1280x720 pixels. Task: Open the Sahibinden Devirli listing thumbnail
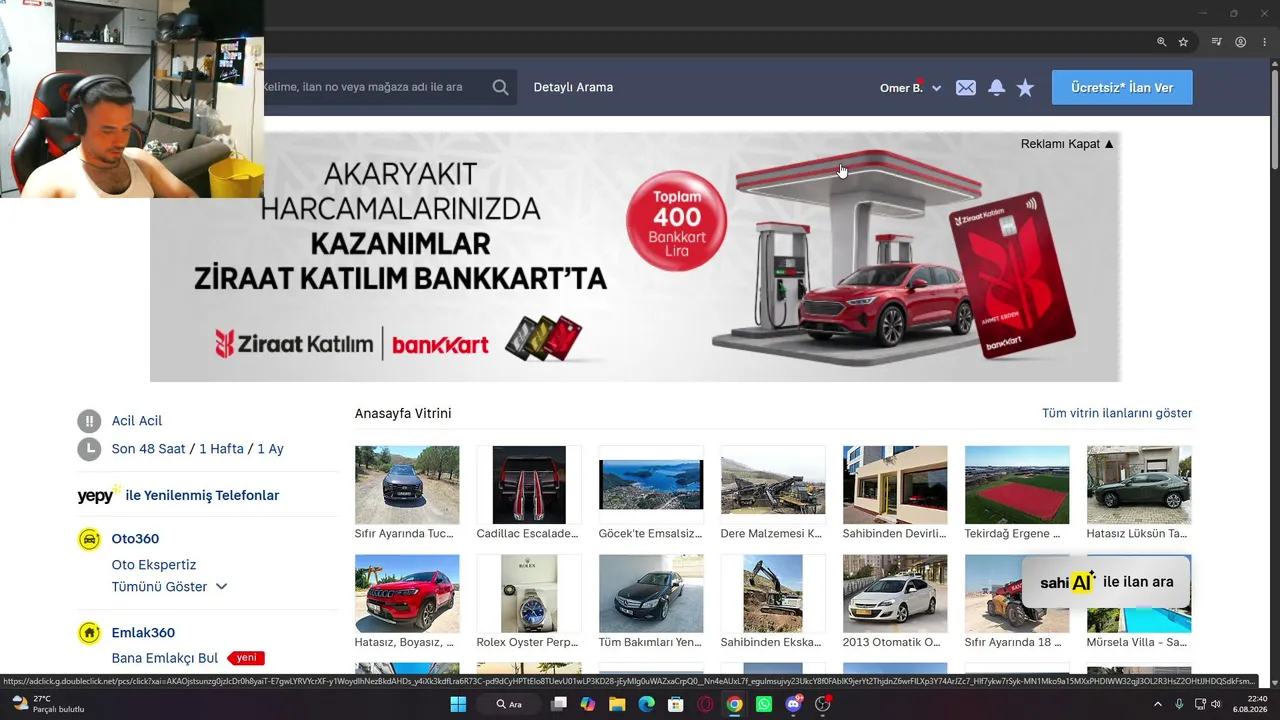[x=895, y=485]
